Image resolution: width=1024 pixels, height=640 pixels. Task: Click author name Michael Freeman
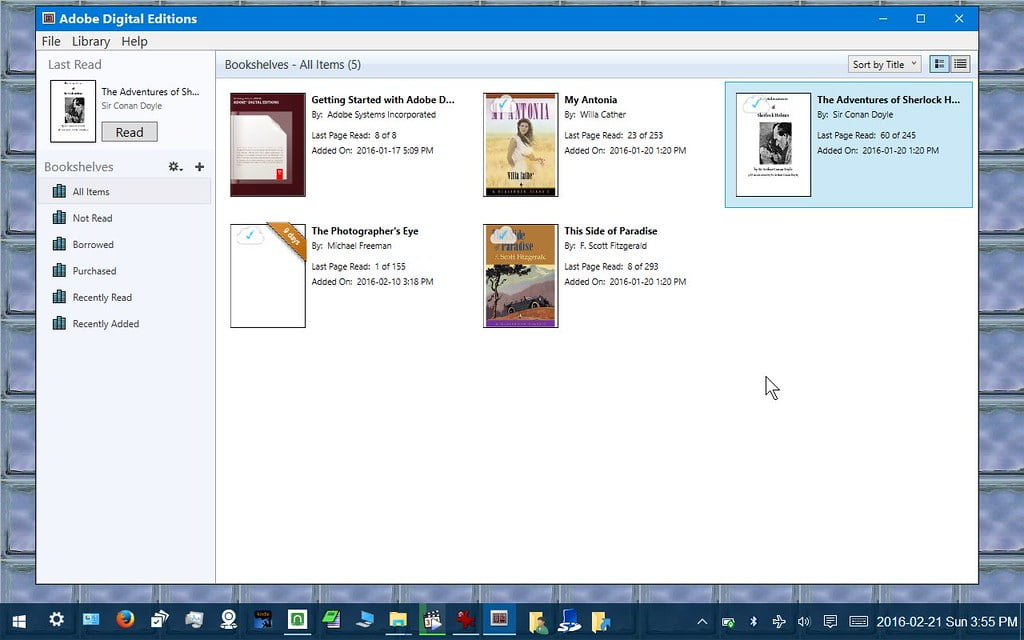(359, 246)
